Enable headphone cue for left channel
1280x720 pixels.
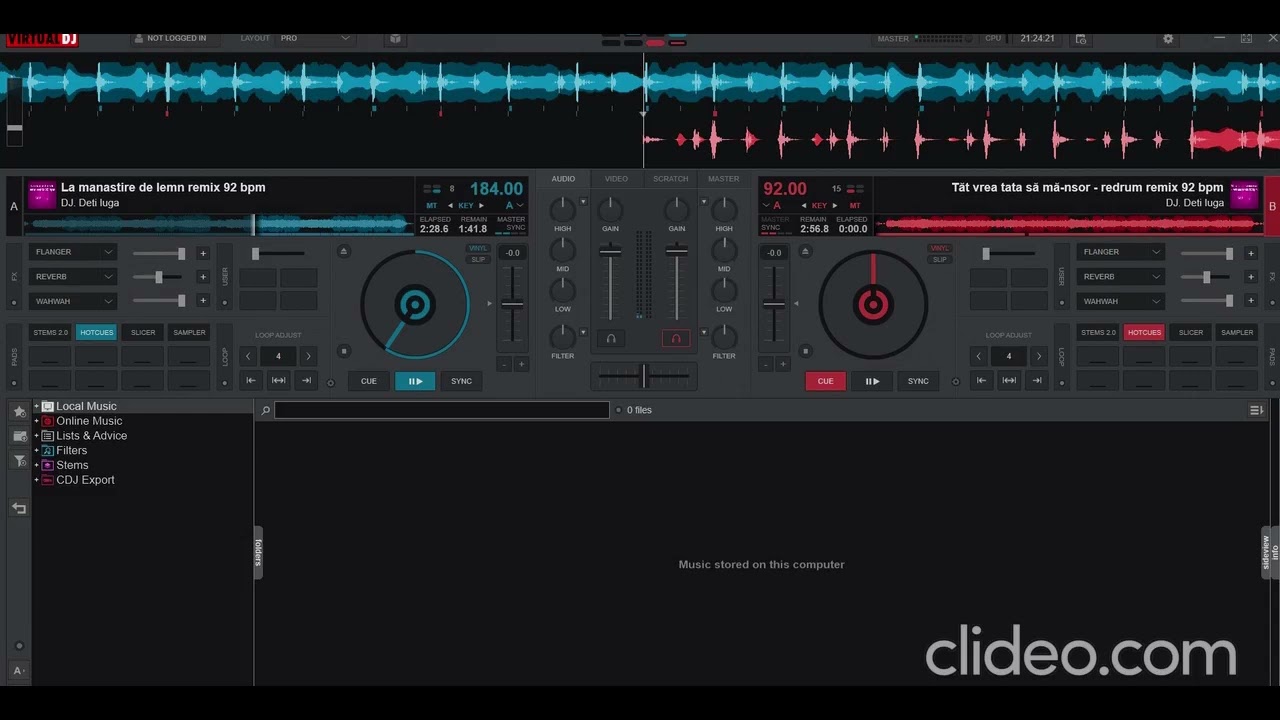pos(610,339)
